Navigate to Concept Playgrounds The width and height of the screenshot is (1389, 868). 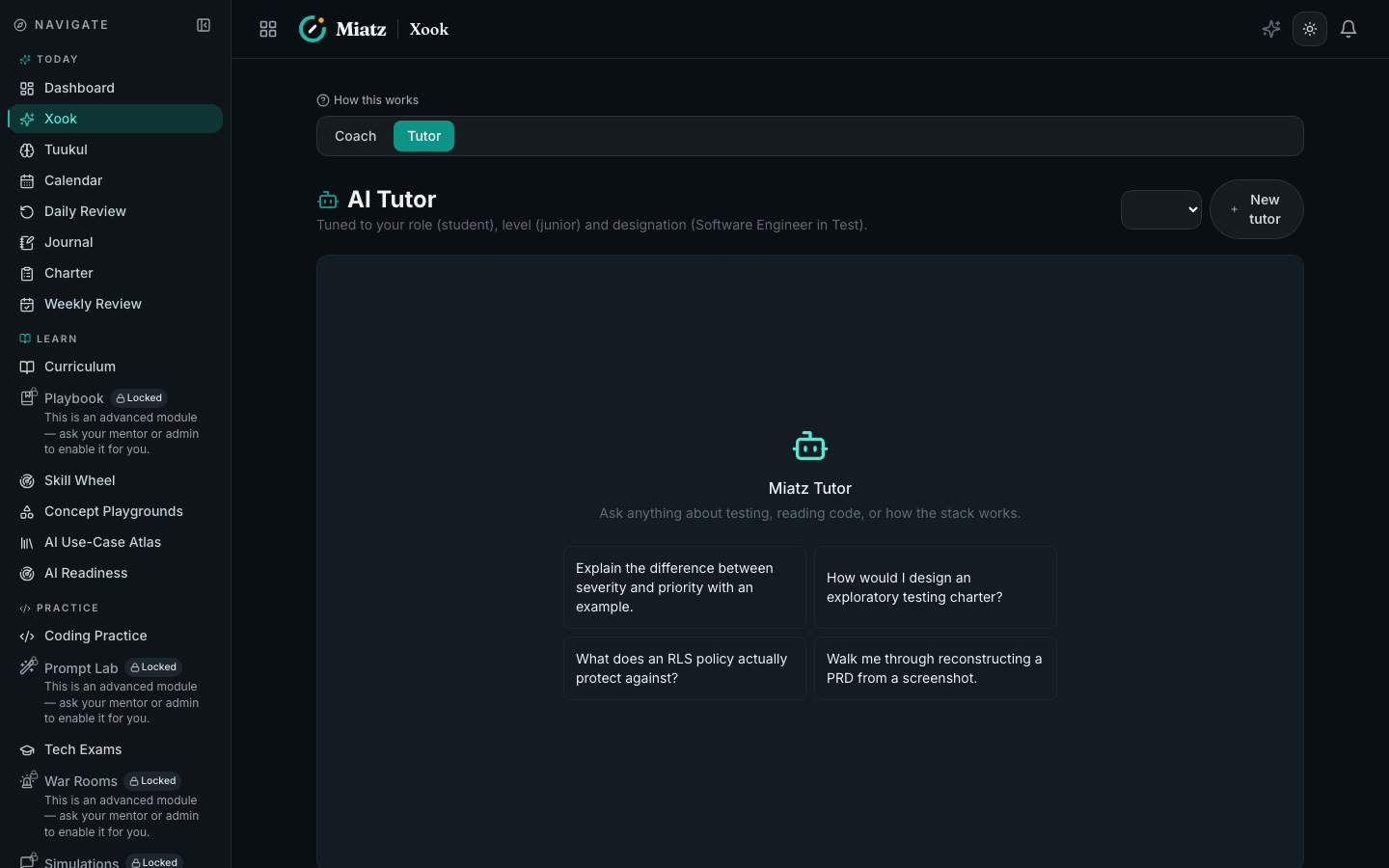click(x=115, y=511)
